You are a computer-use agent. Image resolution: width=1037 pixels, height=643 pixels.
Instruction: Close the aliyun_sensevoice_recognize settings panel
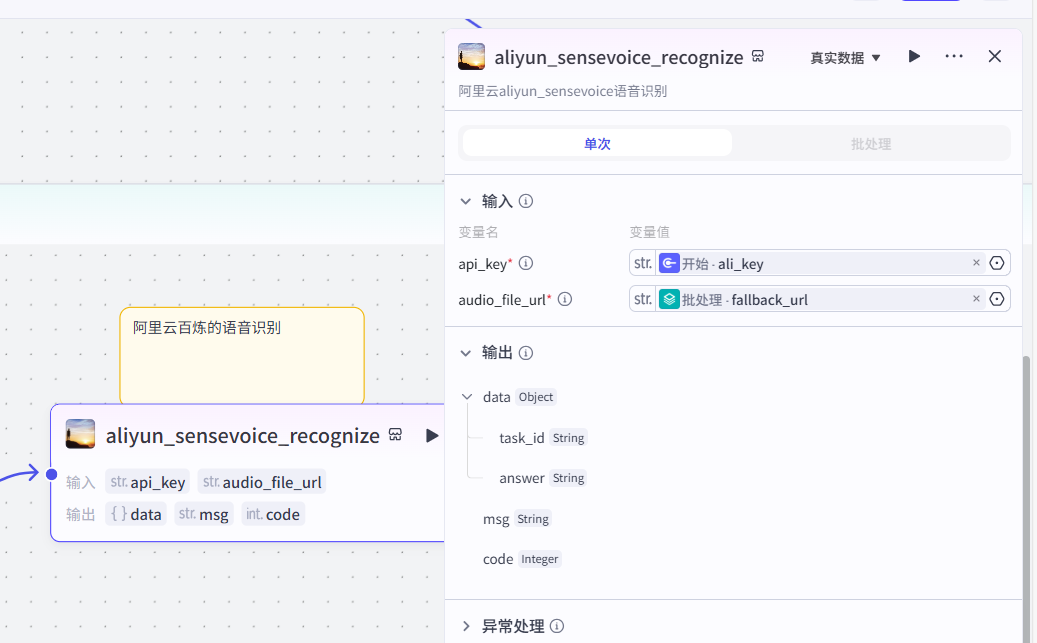995,57
